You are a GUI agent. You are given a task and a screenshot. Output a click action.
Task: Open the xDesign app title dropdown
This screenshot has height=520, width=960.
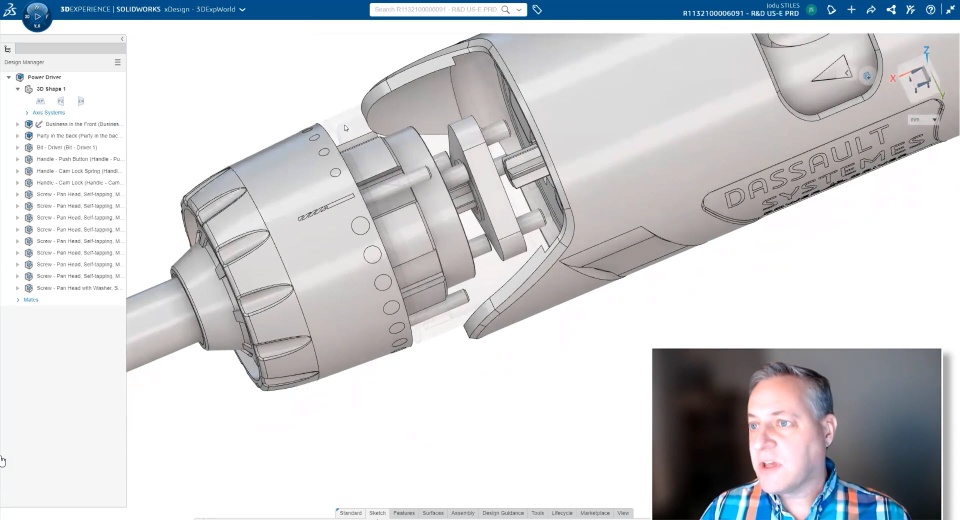click(x=242, y=10)
